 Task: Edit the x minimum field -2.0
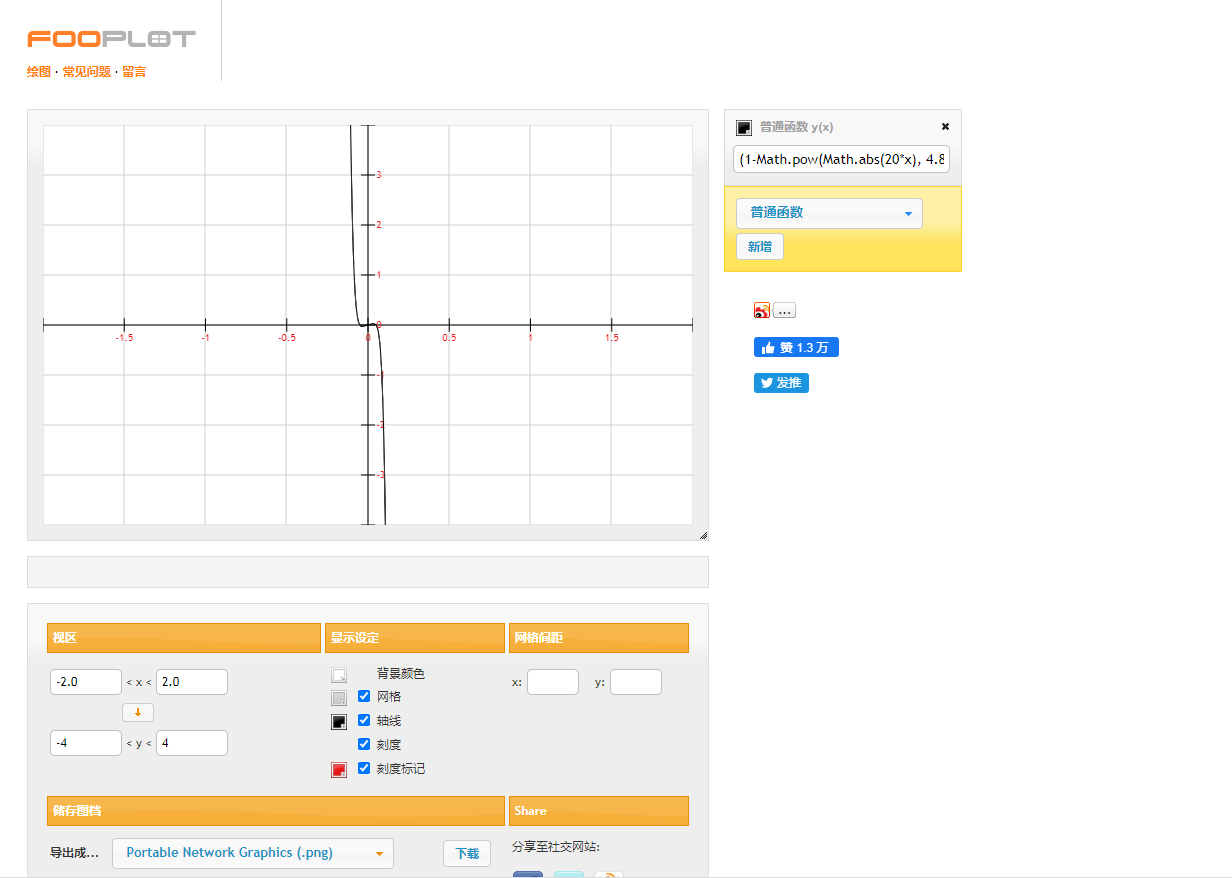(86, 682)
